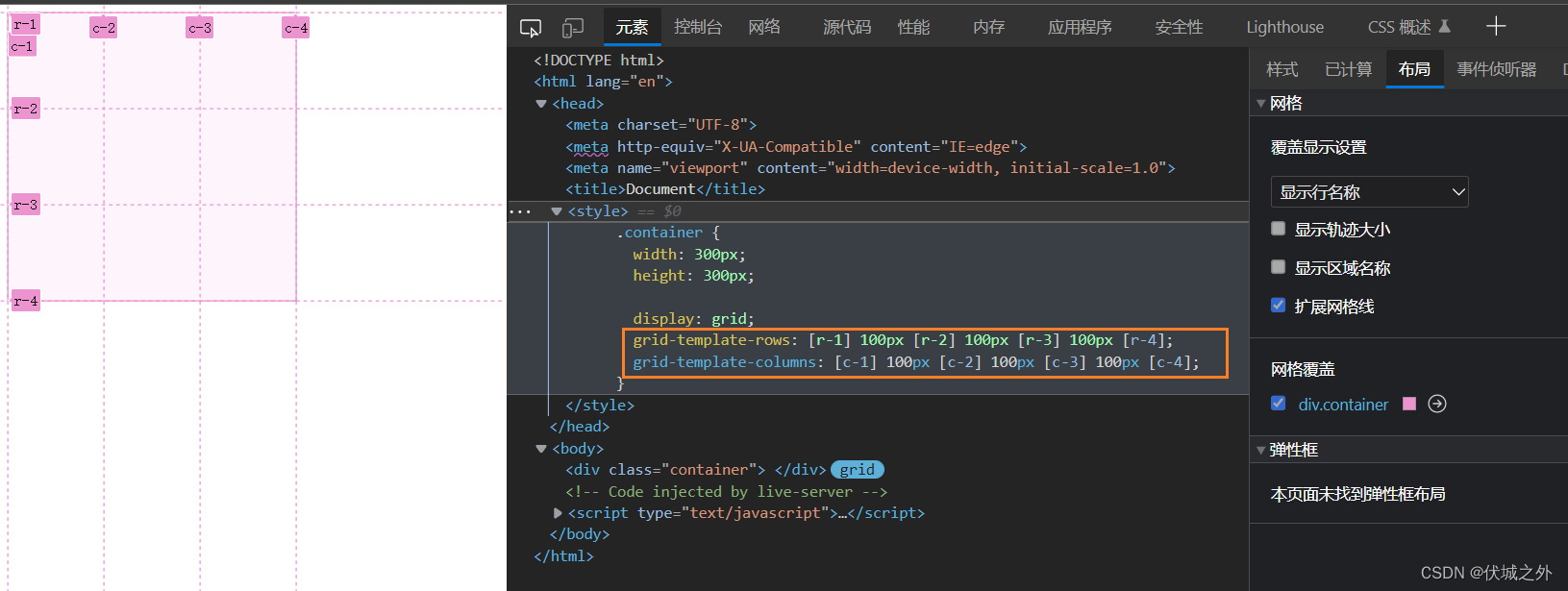Viewport: 1568px width, 591px height.
Task: Click the div.container link in 网格覆盖
Action: (1343, 405)
